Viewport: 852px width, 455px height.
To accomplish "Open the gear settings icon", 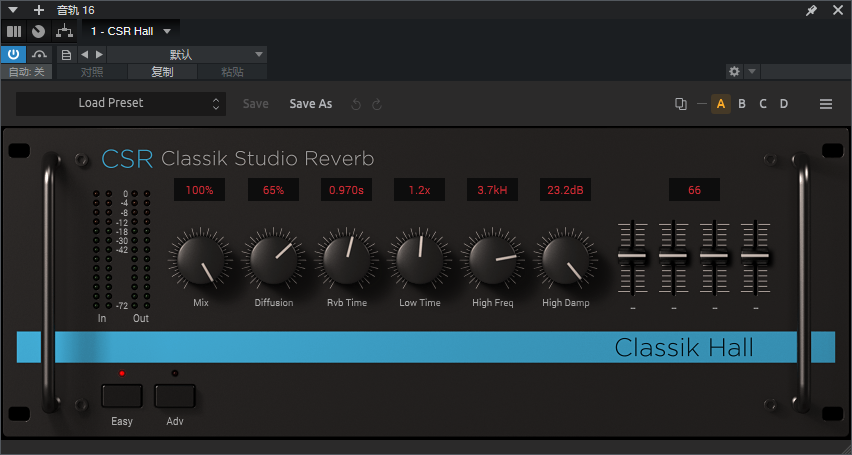I will 734,71.
